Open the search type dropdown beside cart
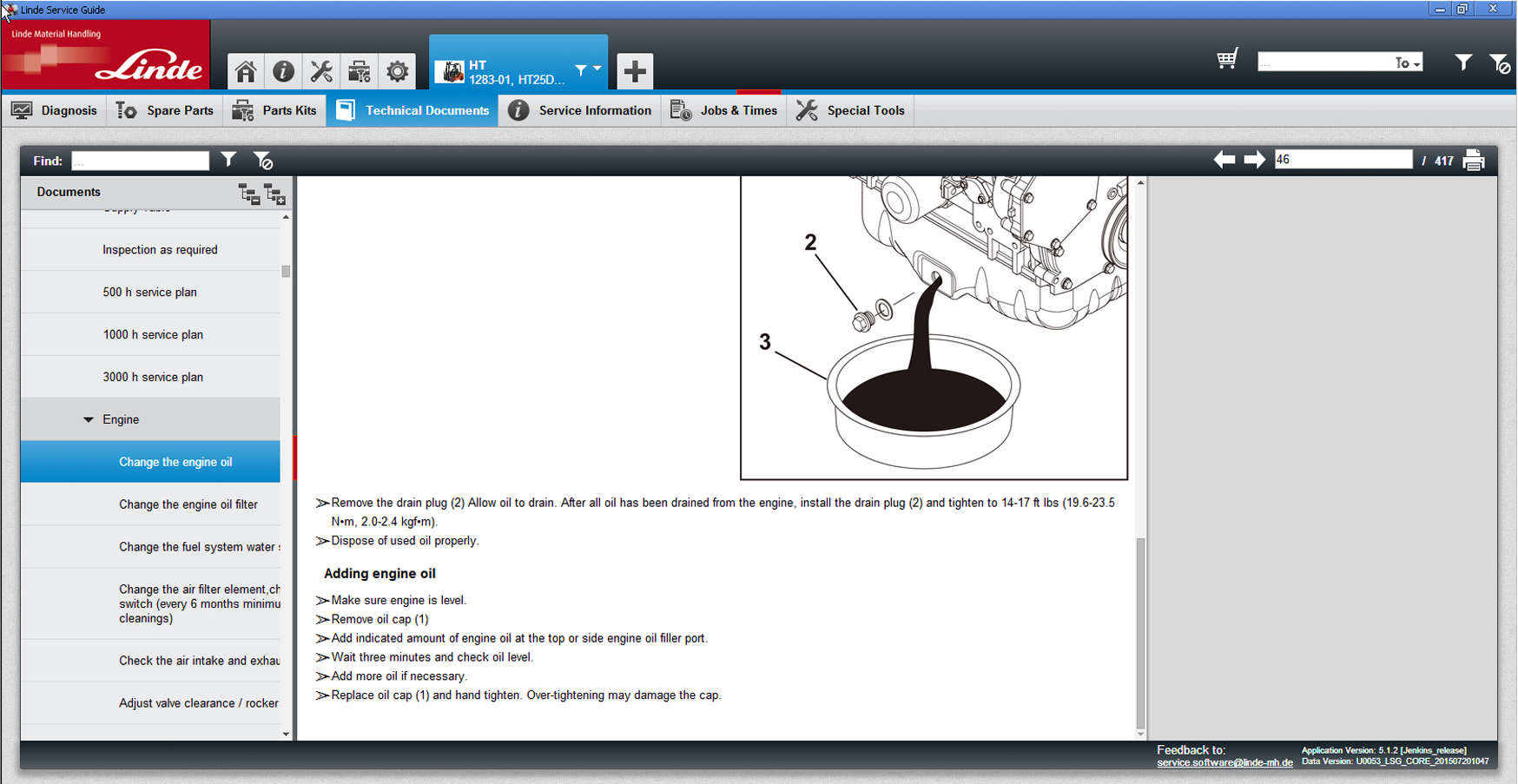 click(1408, 63)
